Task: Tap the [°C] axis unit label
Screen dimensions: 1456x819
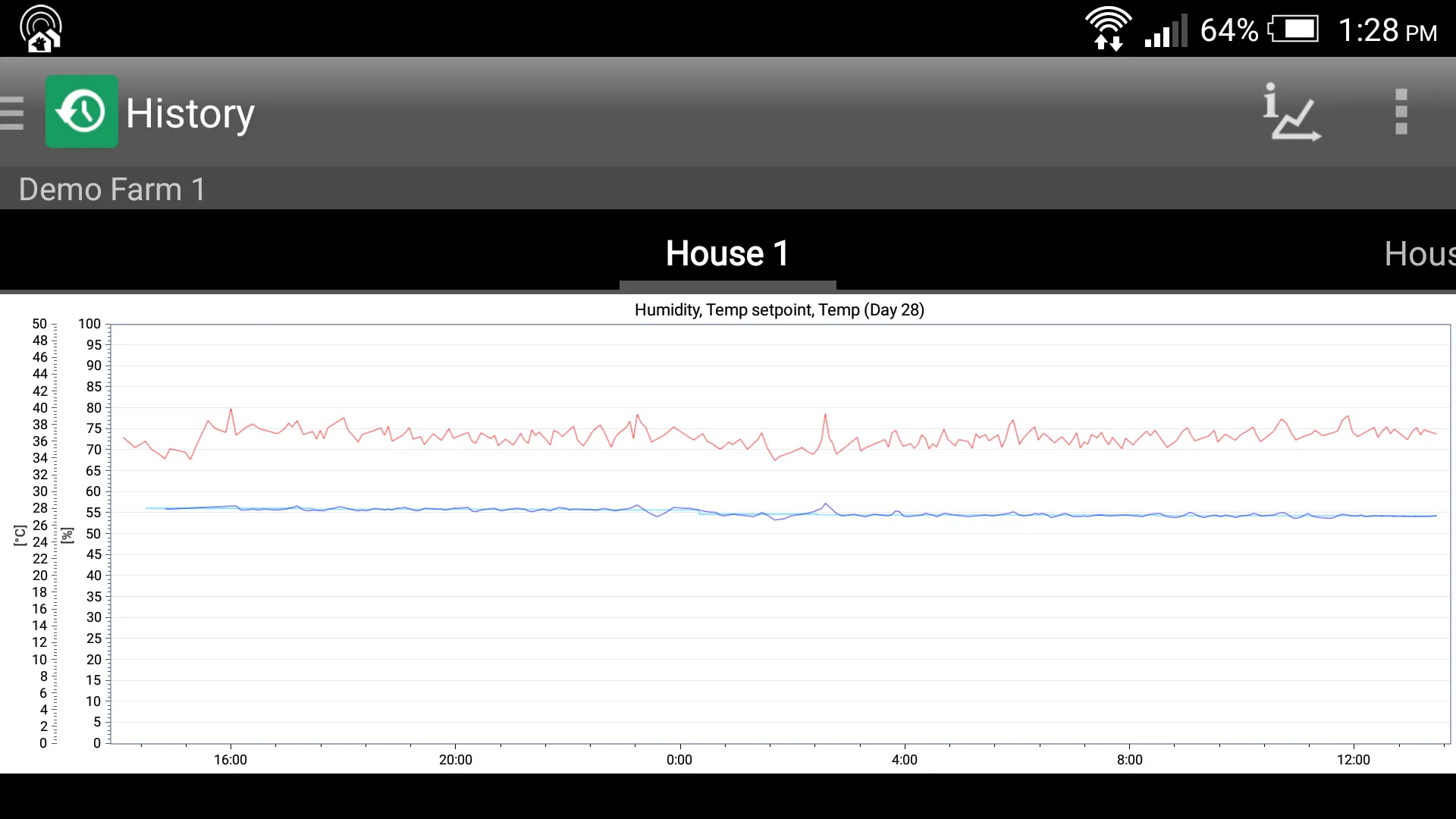Action: (x=20, y=535)
